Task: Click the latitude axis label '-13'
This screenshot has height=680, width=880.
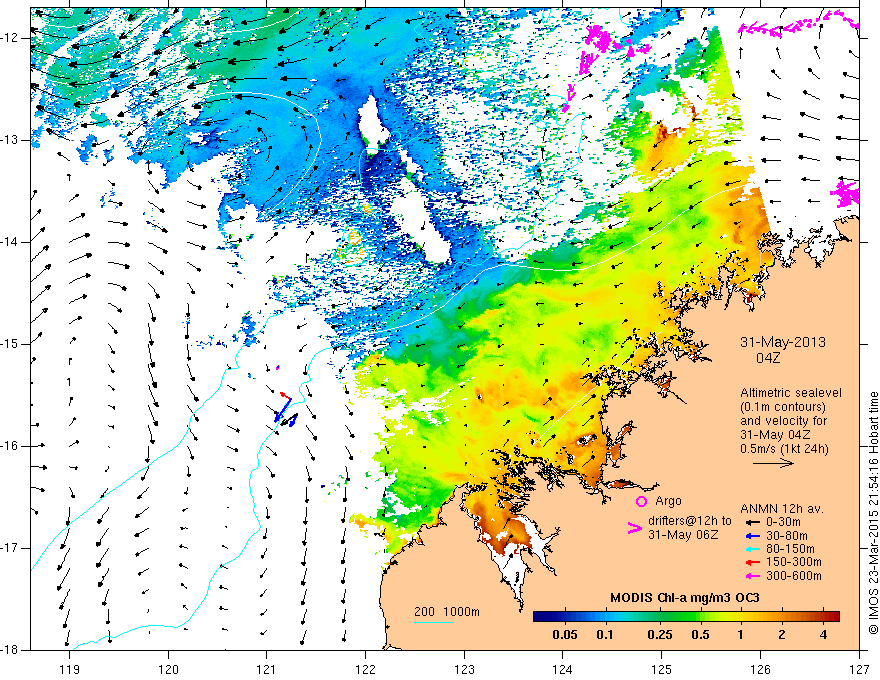Action: (11, 140)
